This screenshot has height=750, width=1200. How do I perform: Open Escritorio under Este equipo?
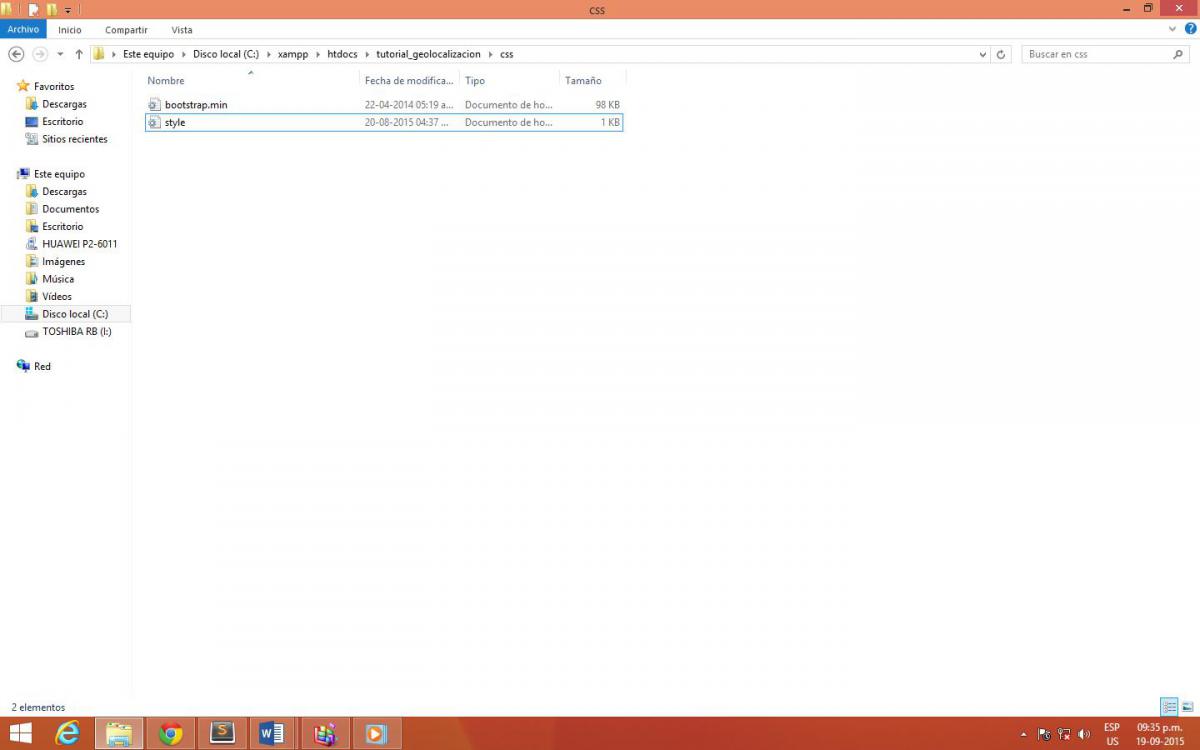tap(62, 226)
